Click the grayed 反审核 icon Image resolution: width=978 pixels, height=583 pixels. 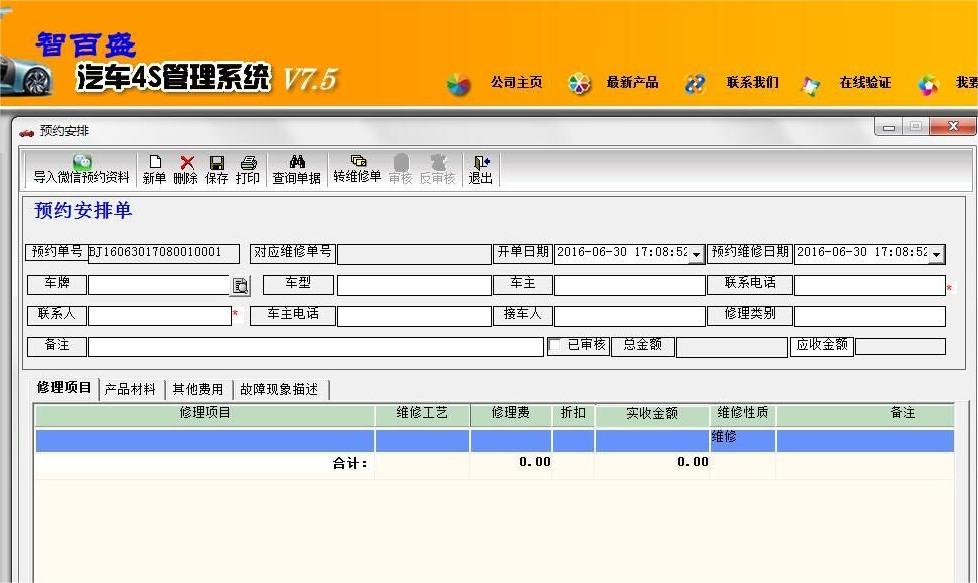[x=437, y=170]
